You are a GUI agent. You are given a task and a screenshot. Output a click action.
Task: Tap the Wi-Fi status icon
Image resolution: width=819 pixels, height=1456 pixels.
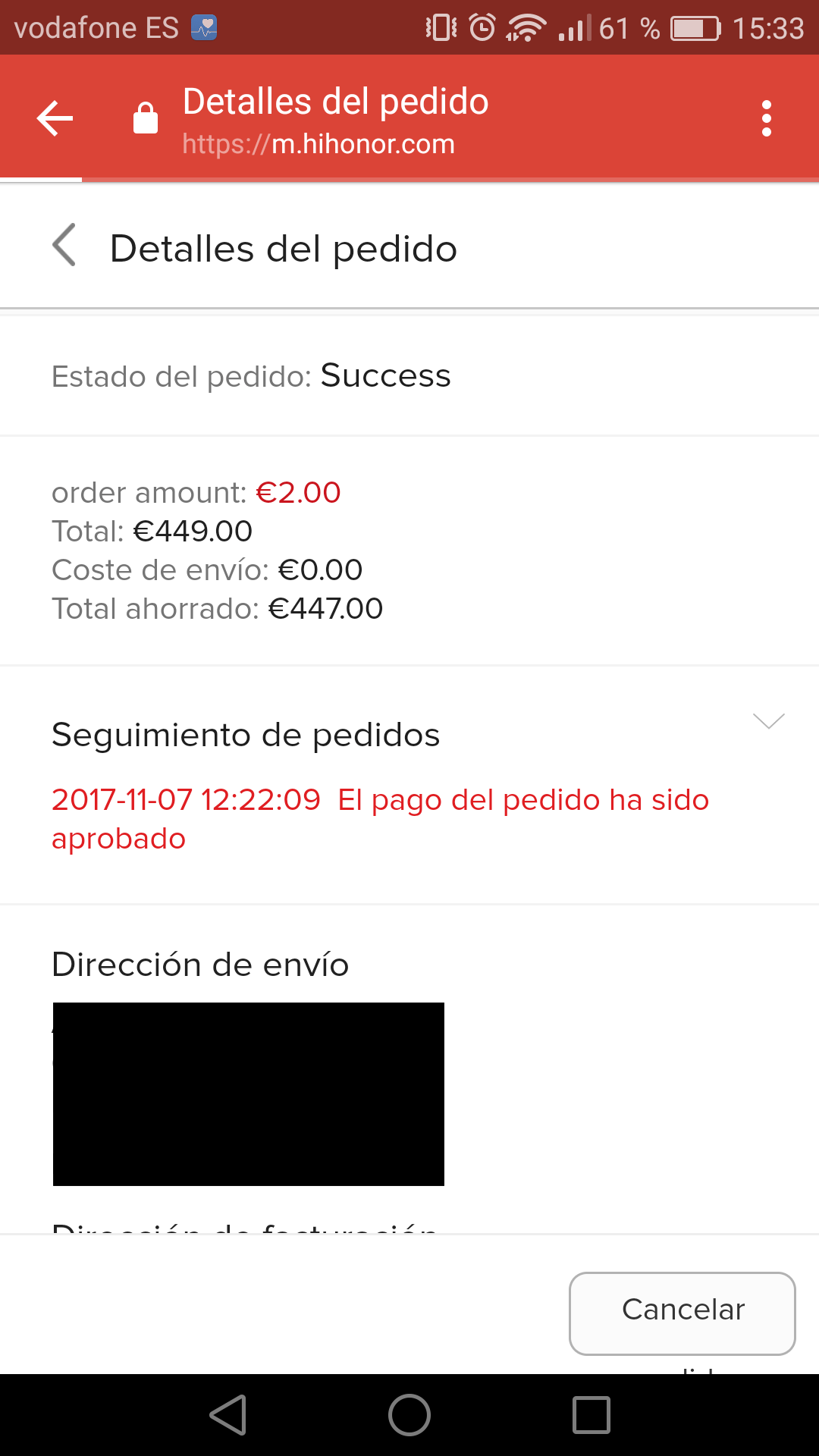pos(526,28)
